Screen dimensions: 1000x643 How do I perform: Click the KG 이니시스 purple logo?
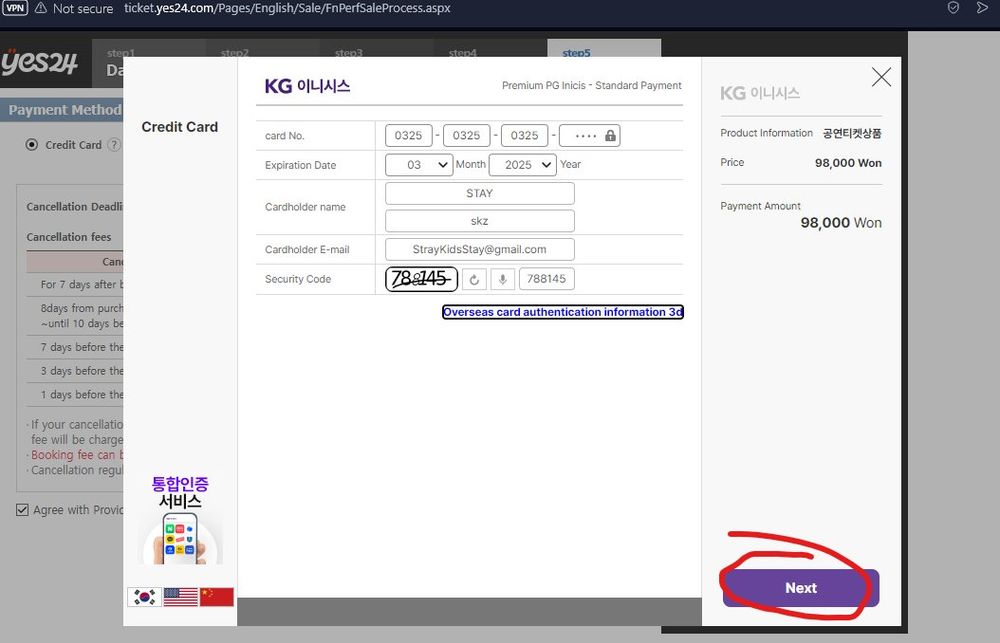click(307, 85)
